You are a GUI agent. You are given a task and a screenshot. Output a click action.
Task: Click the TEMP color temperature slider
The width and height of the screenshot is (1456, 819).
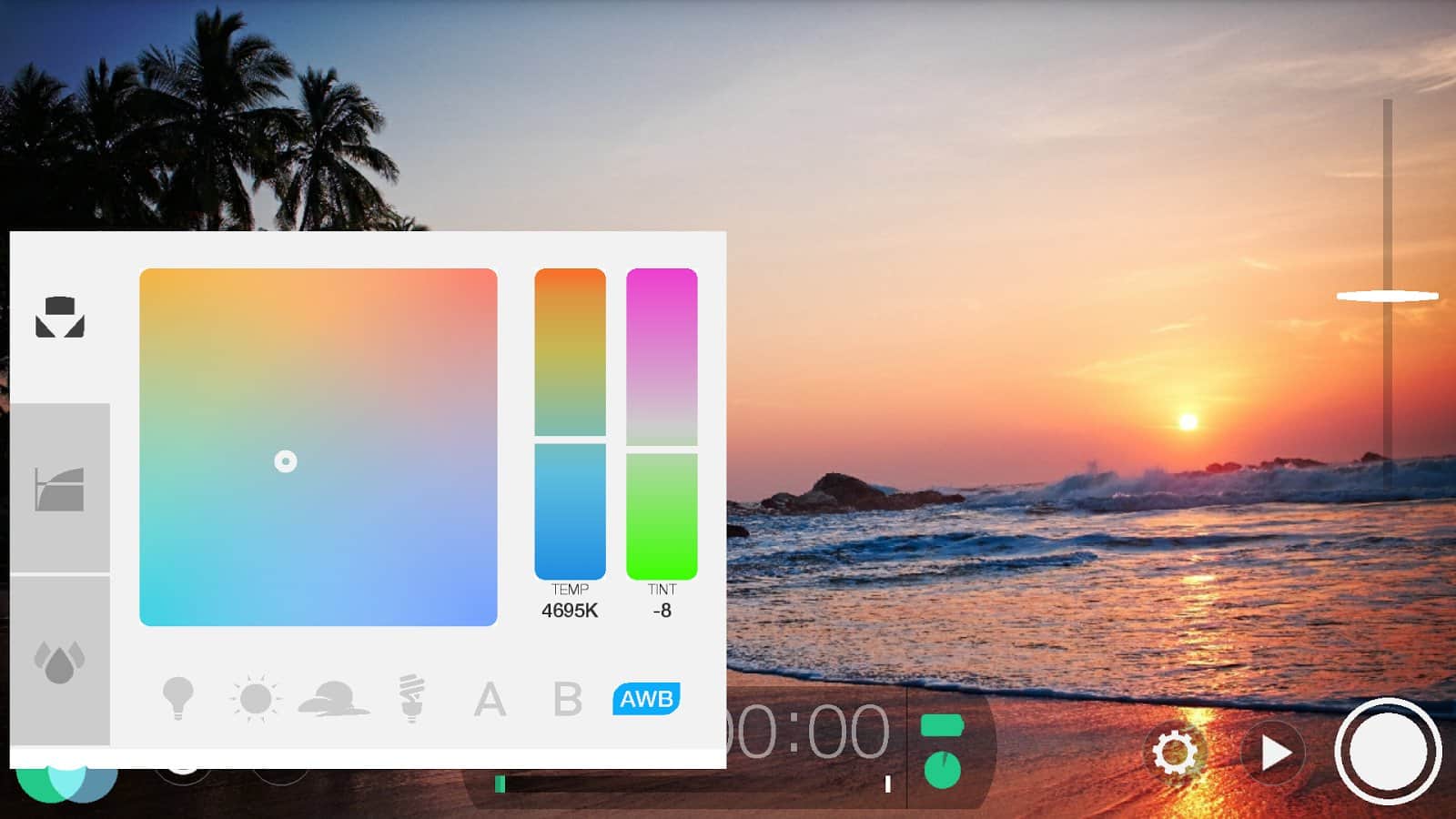point(570,424)
